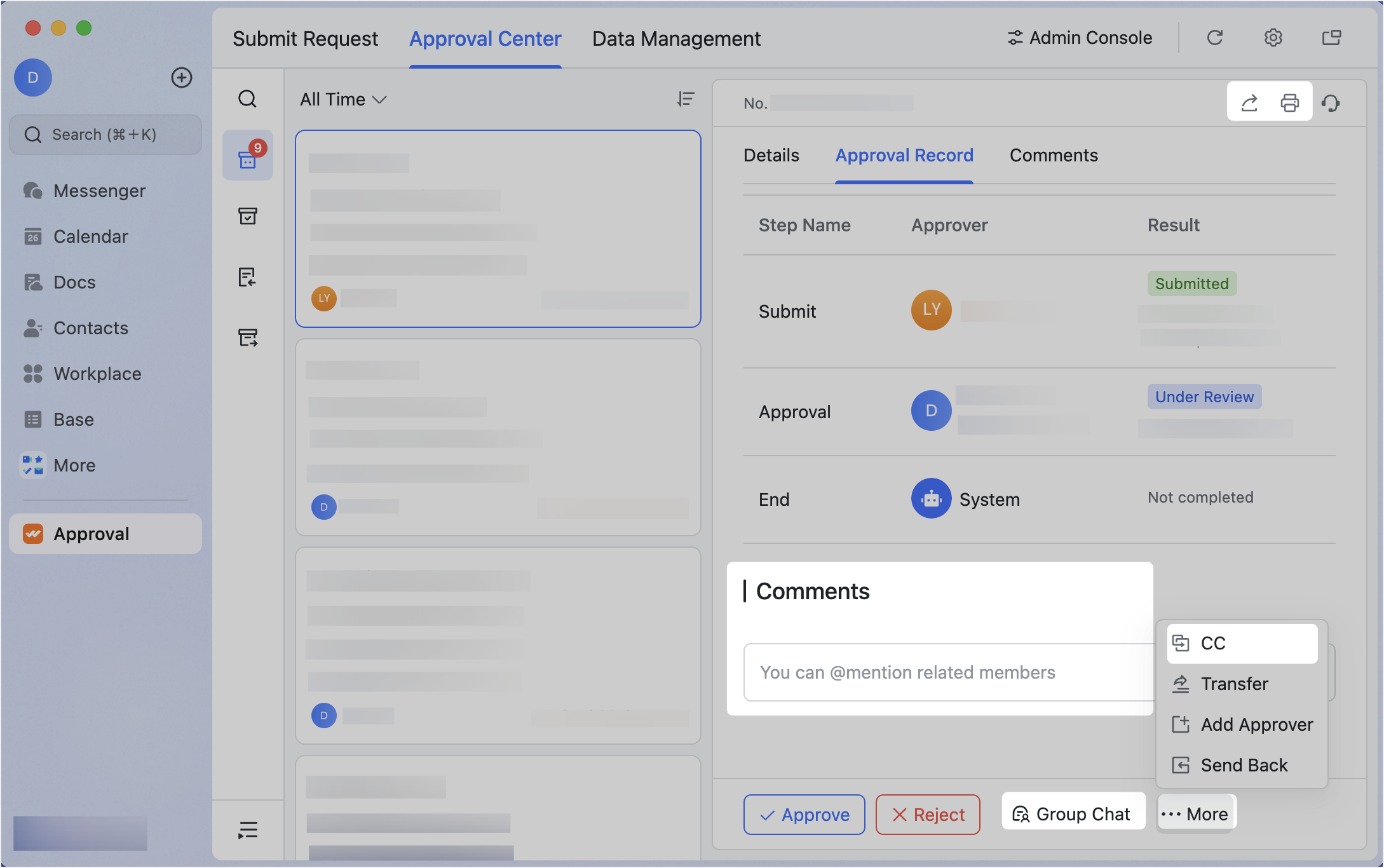This screenshot has width=1384, height=868.
Task: Select the approval card from LY
Action: (498, 229)
